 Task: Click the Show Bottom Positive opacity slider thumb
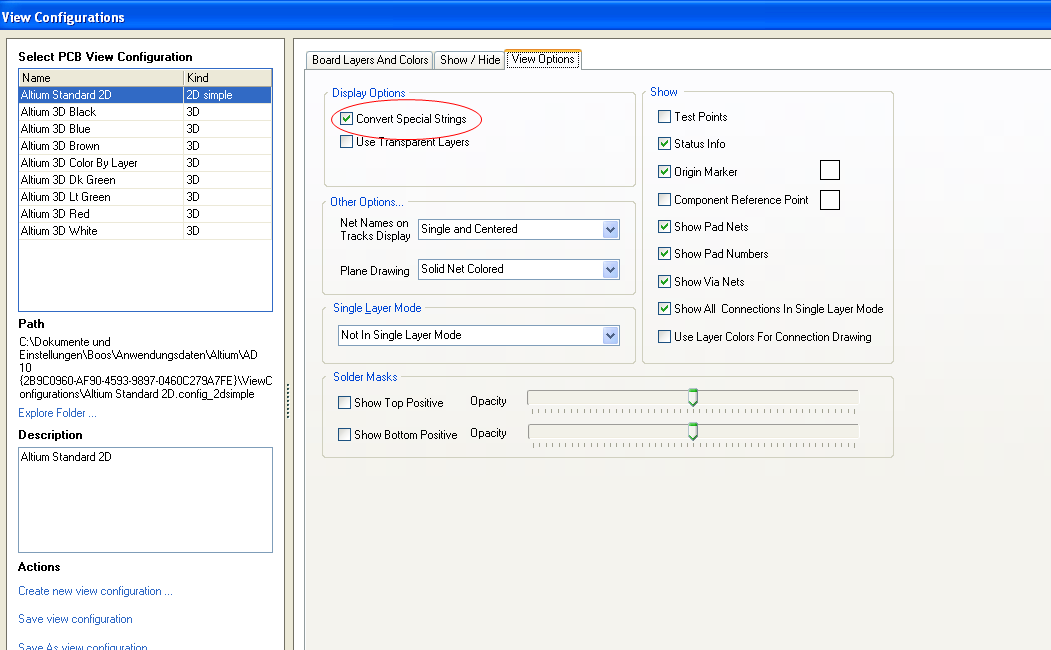click(x=693, y=431)
